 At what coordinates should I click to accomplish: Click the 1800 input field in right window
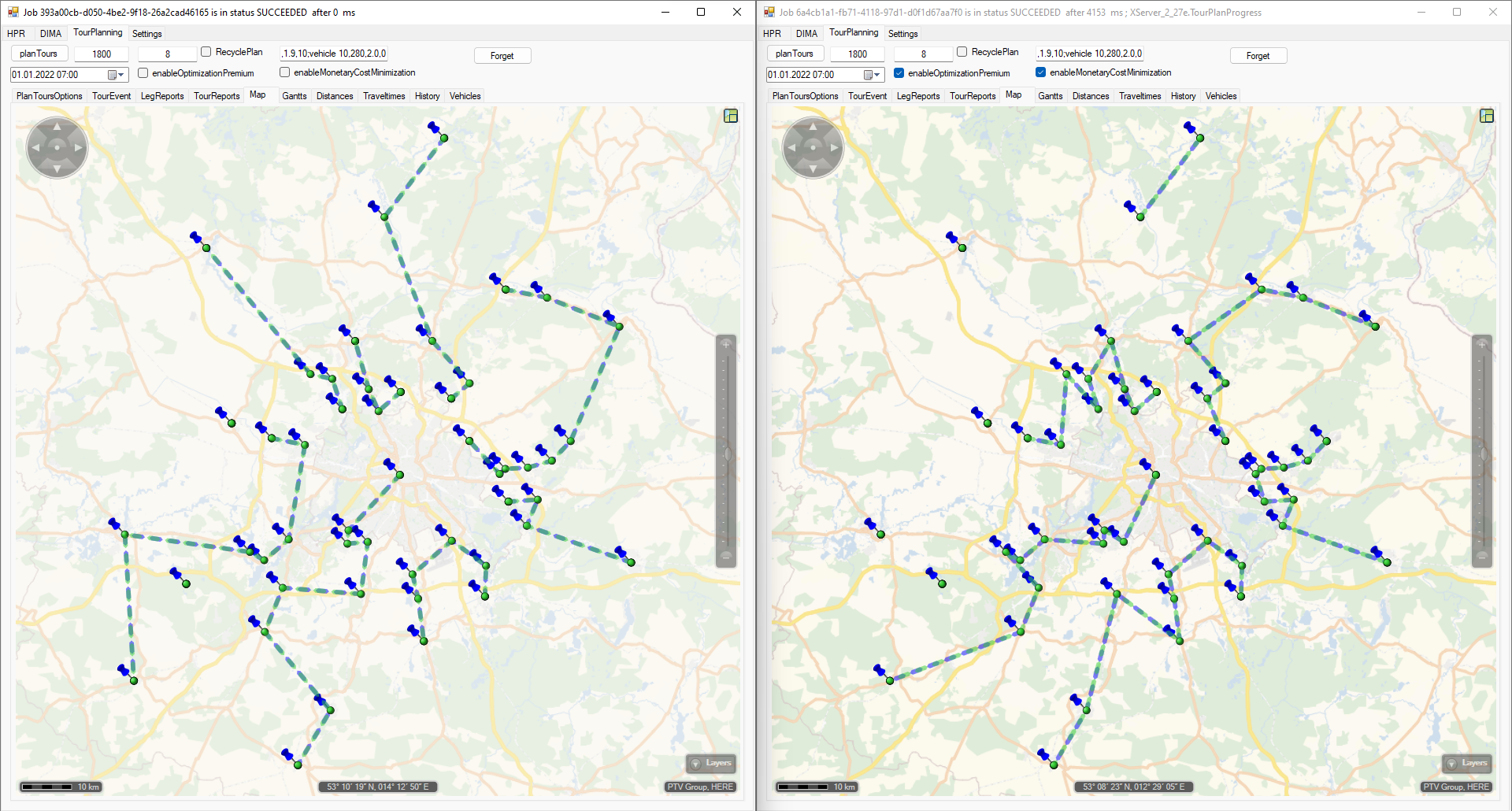(x=858, y=54)
